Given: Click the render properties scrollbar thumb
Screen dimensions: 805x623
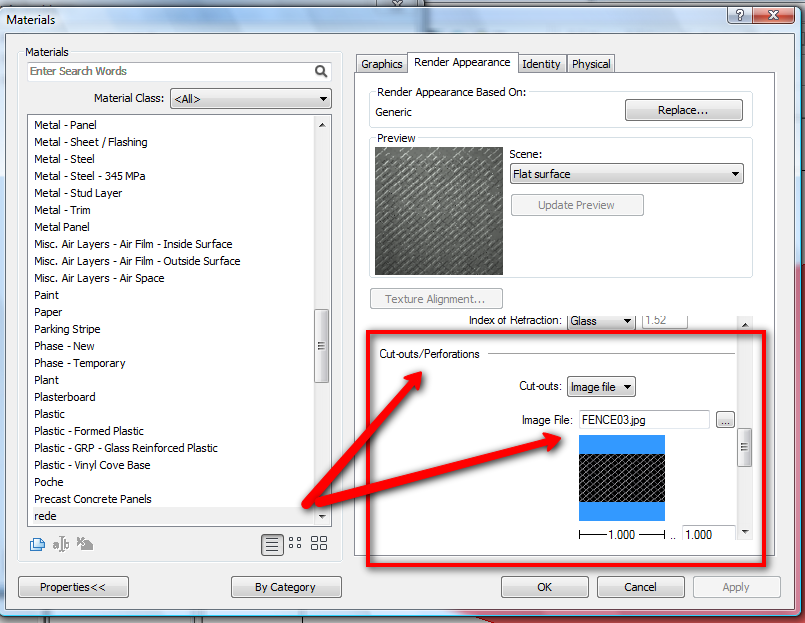Looking at the screenshot, I should (745, 447).
